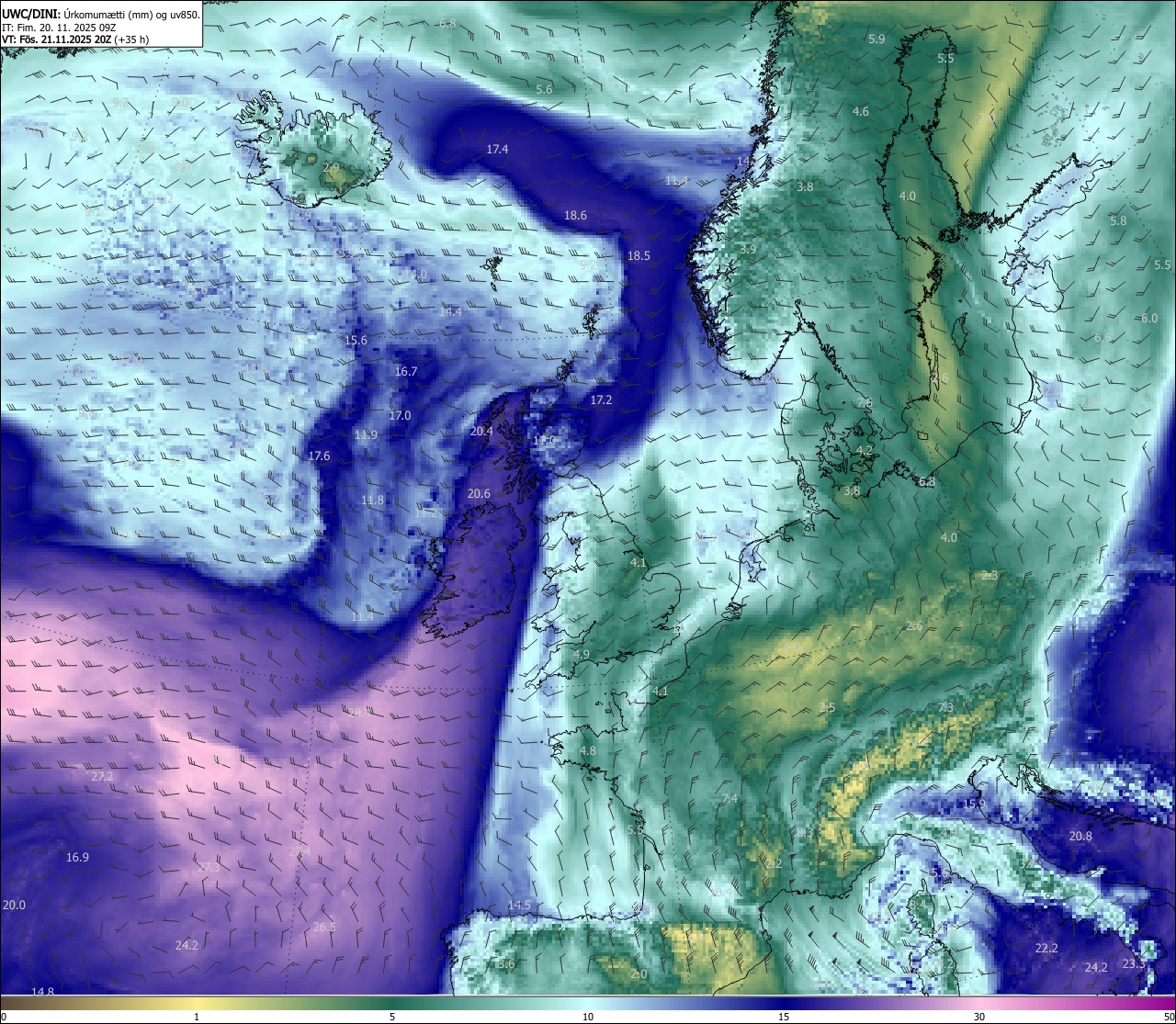This screenshot has height=1024, width=1176.
Task: Click the 5.6 value on the map
Action: [545, 89]
